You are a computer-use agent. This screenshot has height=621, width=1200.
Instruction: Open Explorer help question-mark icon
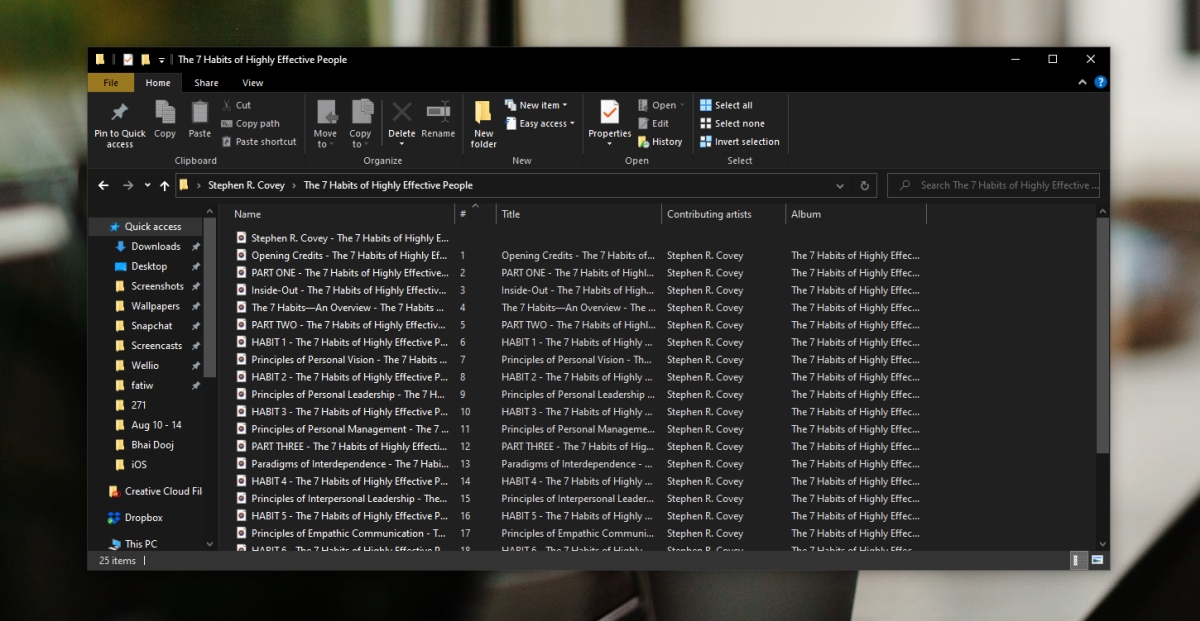pos(1100,82)
